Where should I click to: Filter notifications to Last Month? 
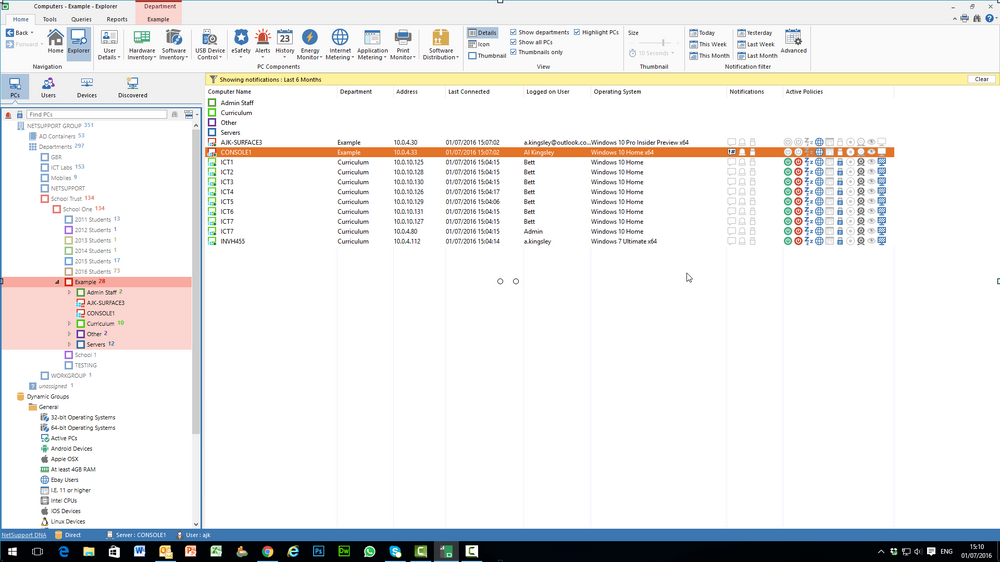[x=757, y=55]
